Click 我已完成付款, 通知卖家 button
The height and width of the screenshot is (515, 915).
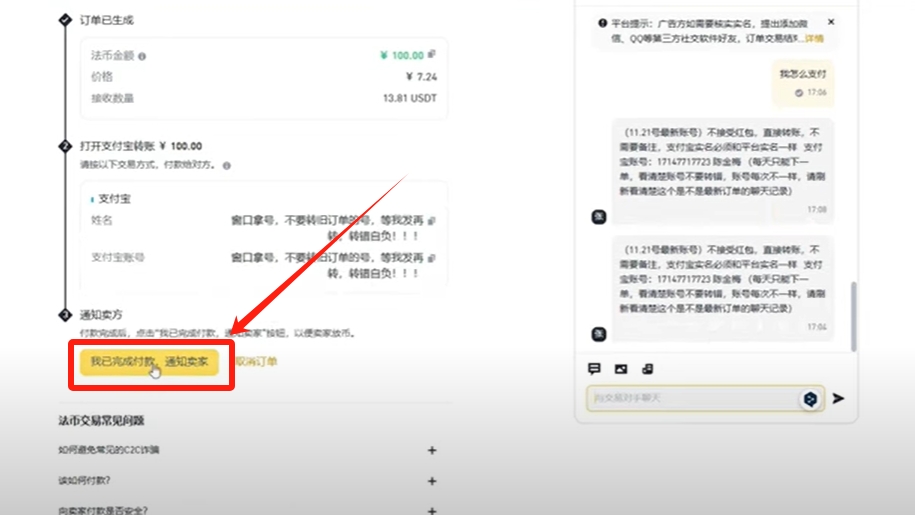click(149, 362)
